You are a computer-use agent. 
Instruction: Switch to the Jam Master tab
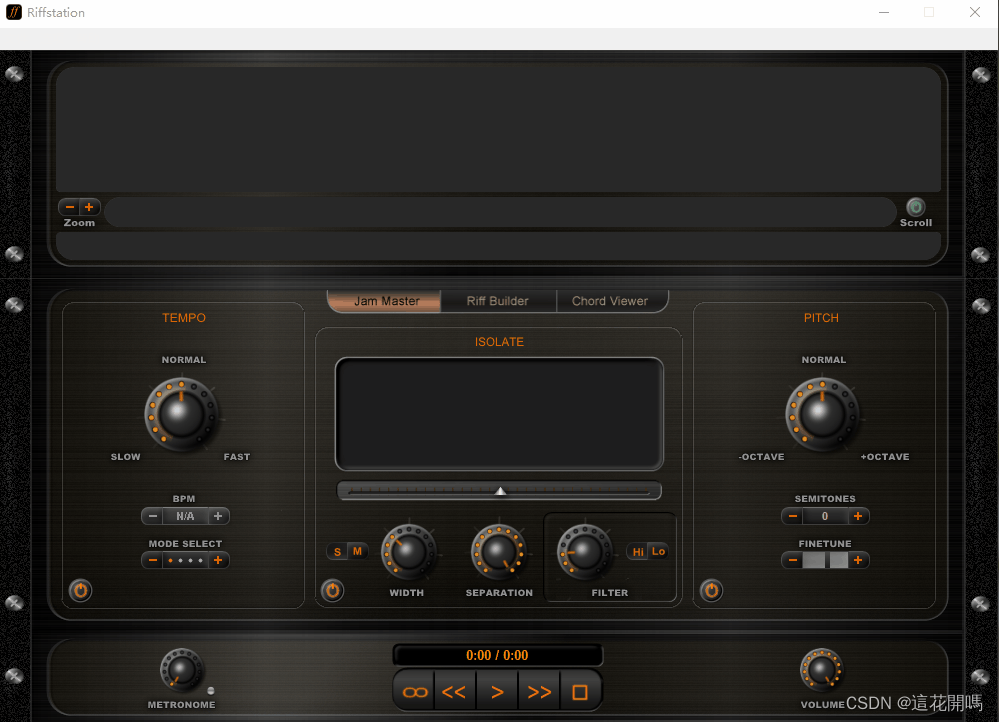click(384, 301)
